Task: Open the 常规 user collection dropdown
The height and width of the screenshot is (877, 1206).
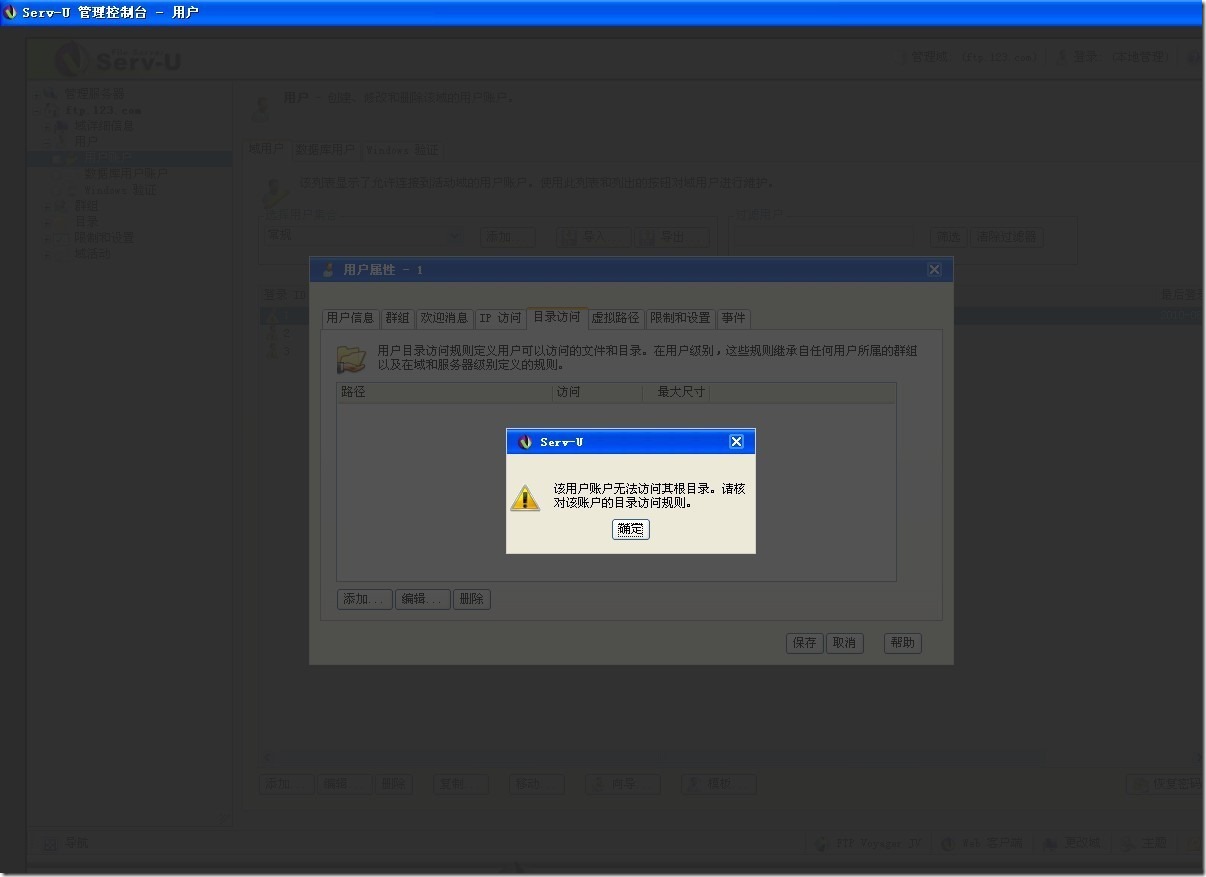Action: point(364,237)
